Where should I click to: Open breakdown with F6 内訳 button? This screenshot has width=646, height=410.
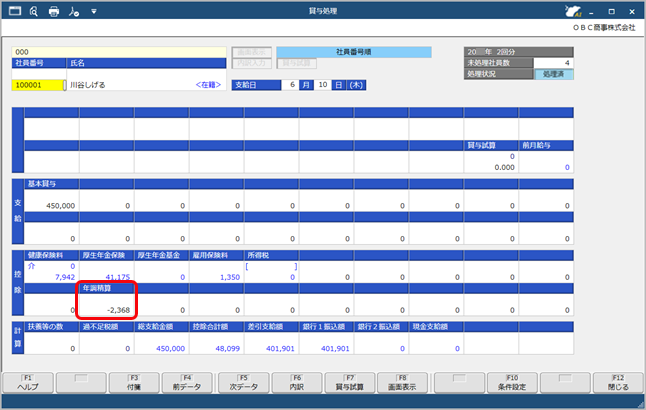297,383
